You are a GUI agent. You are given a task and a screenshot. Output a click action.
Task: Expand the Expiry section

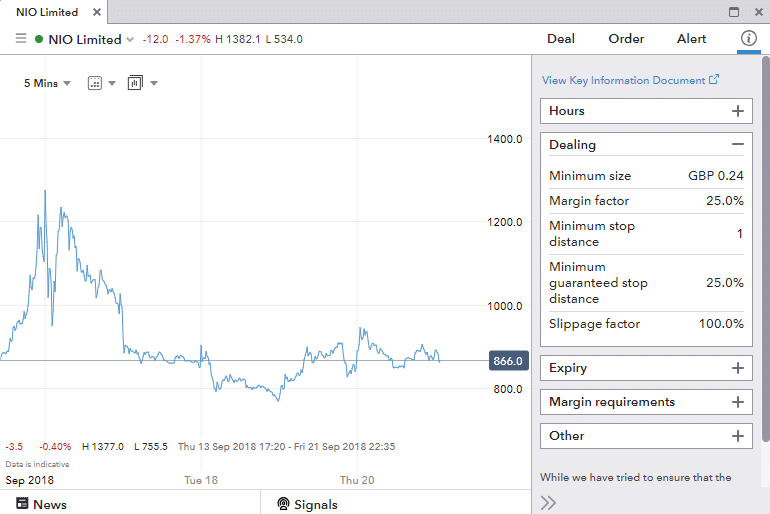[x=738, y=368]
